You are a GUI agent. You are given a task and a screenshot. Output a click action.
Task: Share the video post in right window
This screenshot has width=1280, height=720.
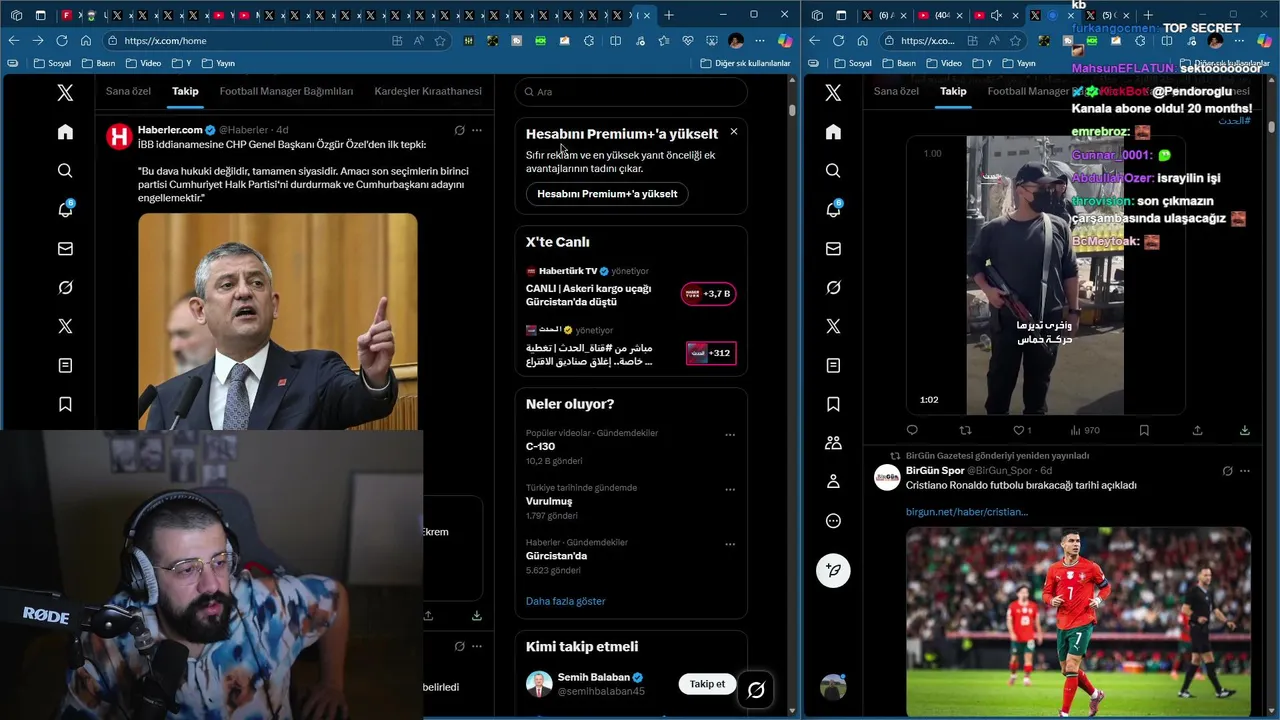click(x=1197, y=430)
